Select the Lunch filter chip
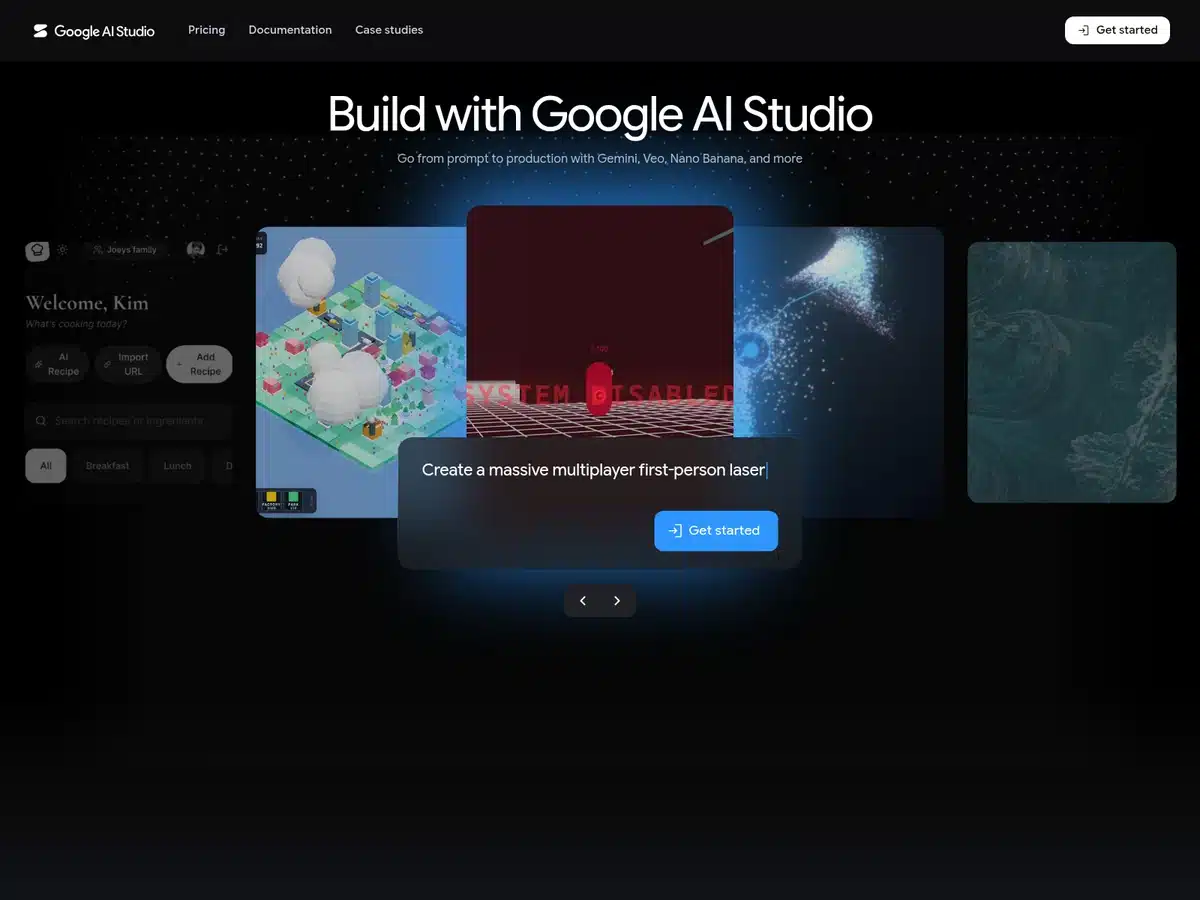 (177, 466)
